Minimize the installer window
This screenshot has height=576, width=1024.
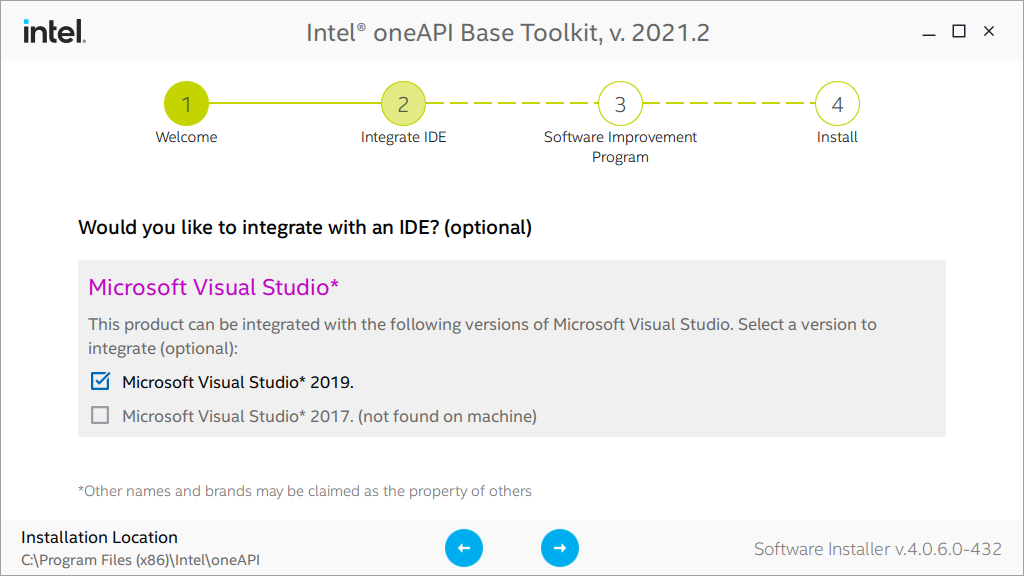(929, 32)
